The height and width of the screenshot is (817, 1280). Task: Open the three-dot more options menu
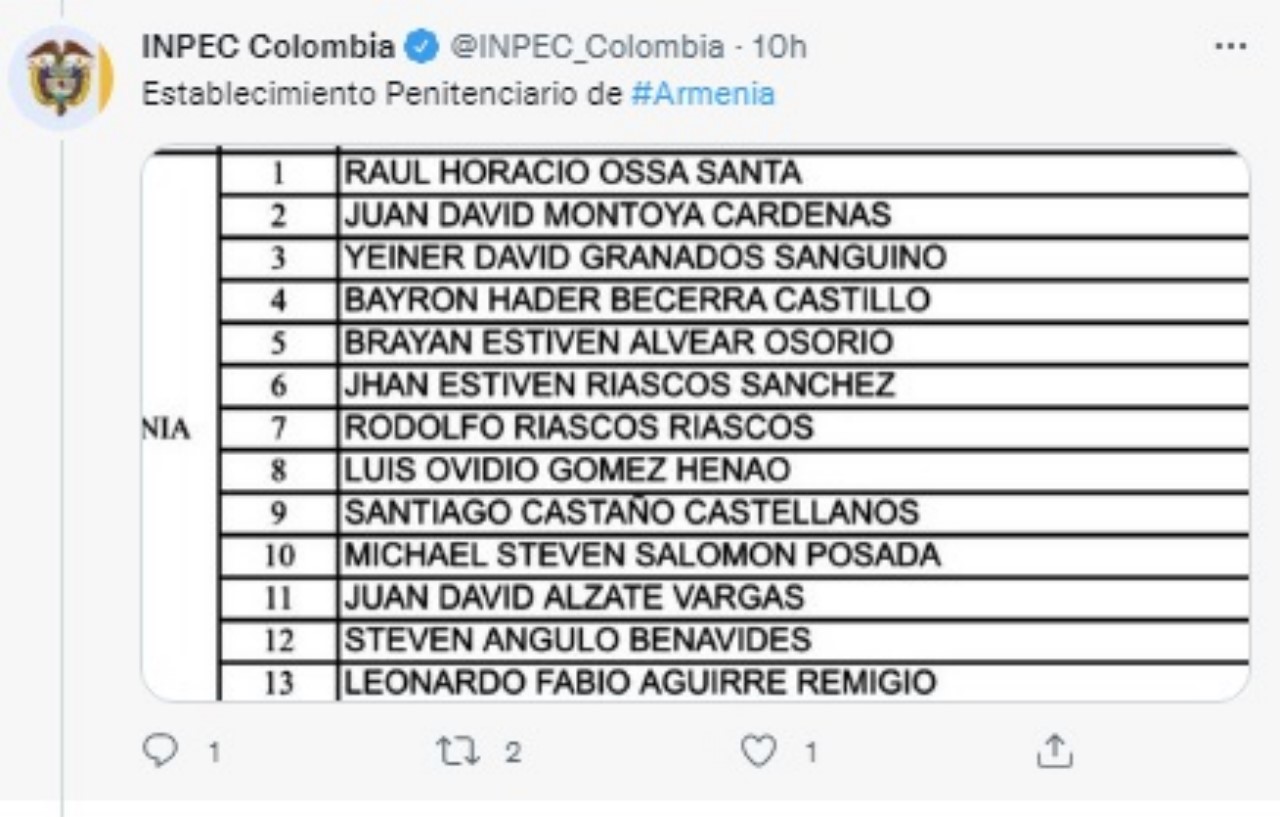click(1229, 47)
